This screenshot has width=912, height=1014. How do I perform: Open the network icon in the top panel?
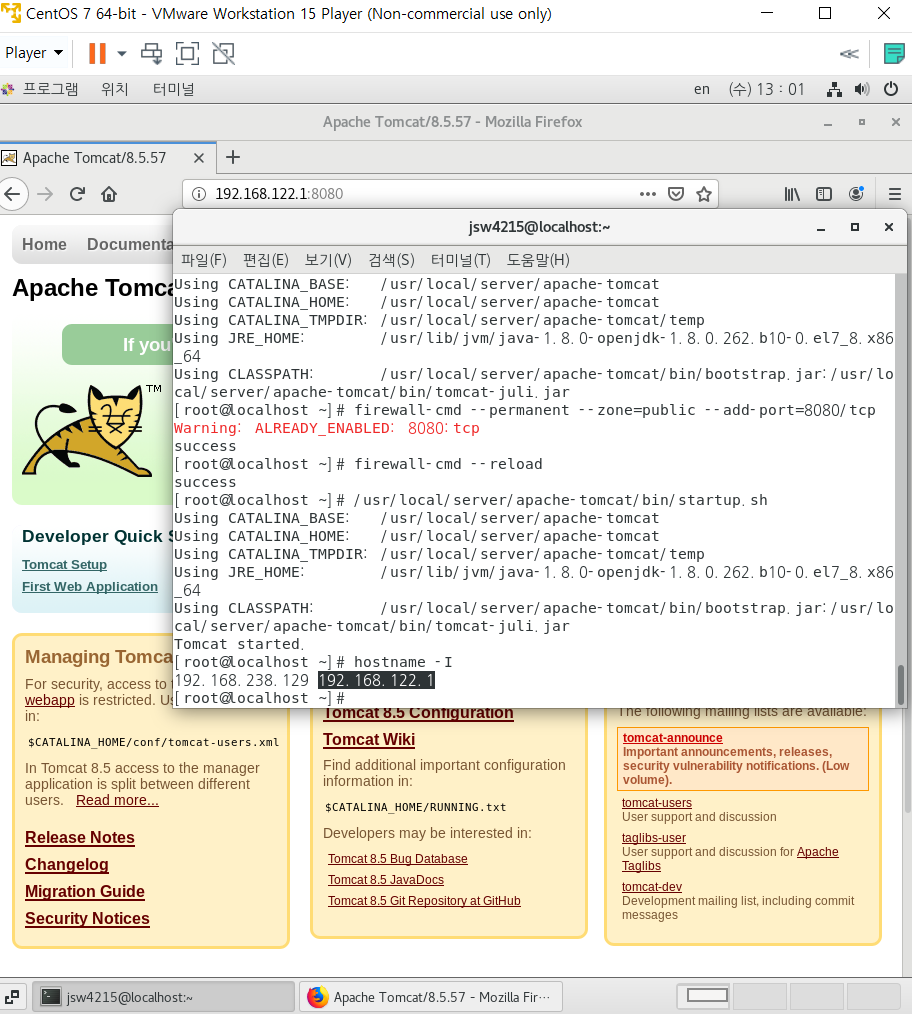pyautogui.click(x=835, y=89)
